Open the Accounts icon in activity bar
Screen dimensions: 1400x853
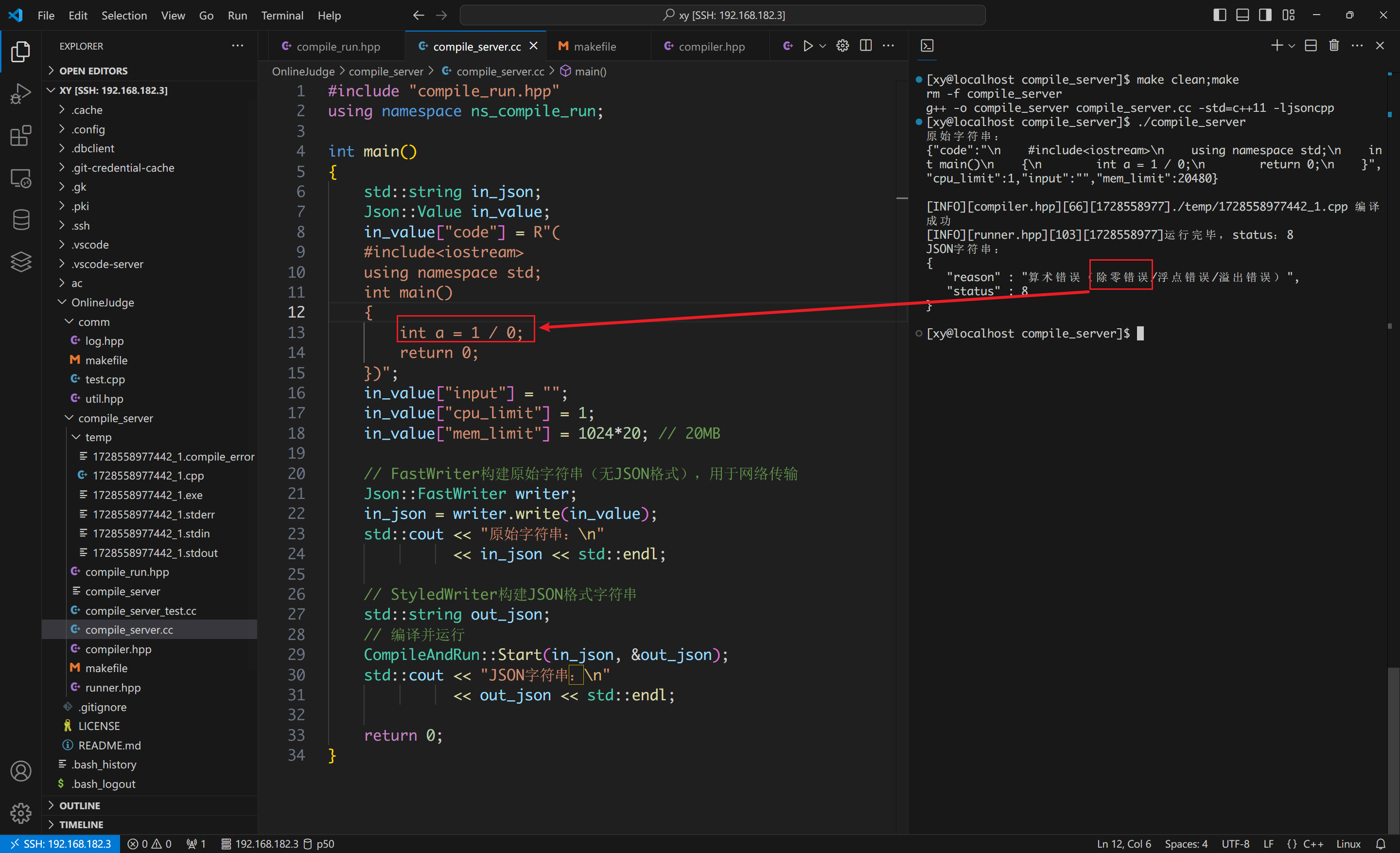[20, 771]
